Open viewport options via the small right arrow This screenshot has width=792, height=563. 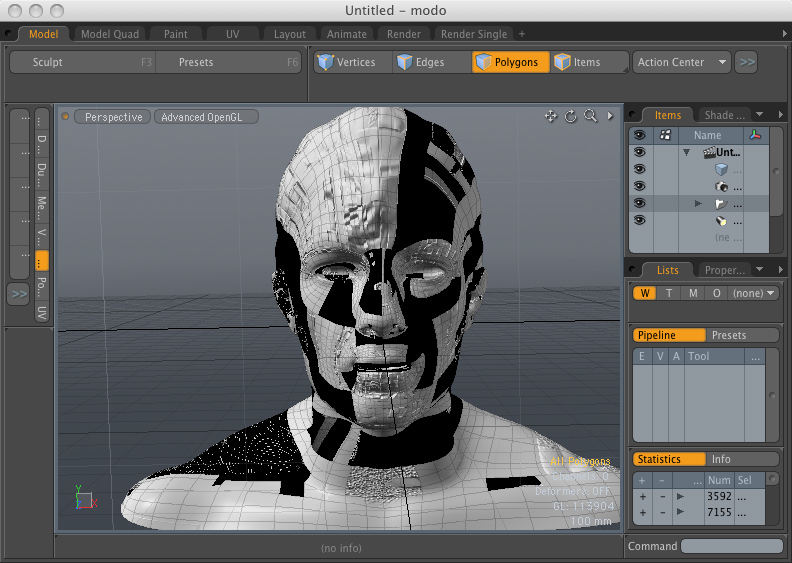pyautogui.click(x=610, y=116)
